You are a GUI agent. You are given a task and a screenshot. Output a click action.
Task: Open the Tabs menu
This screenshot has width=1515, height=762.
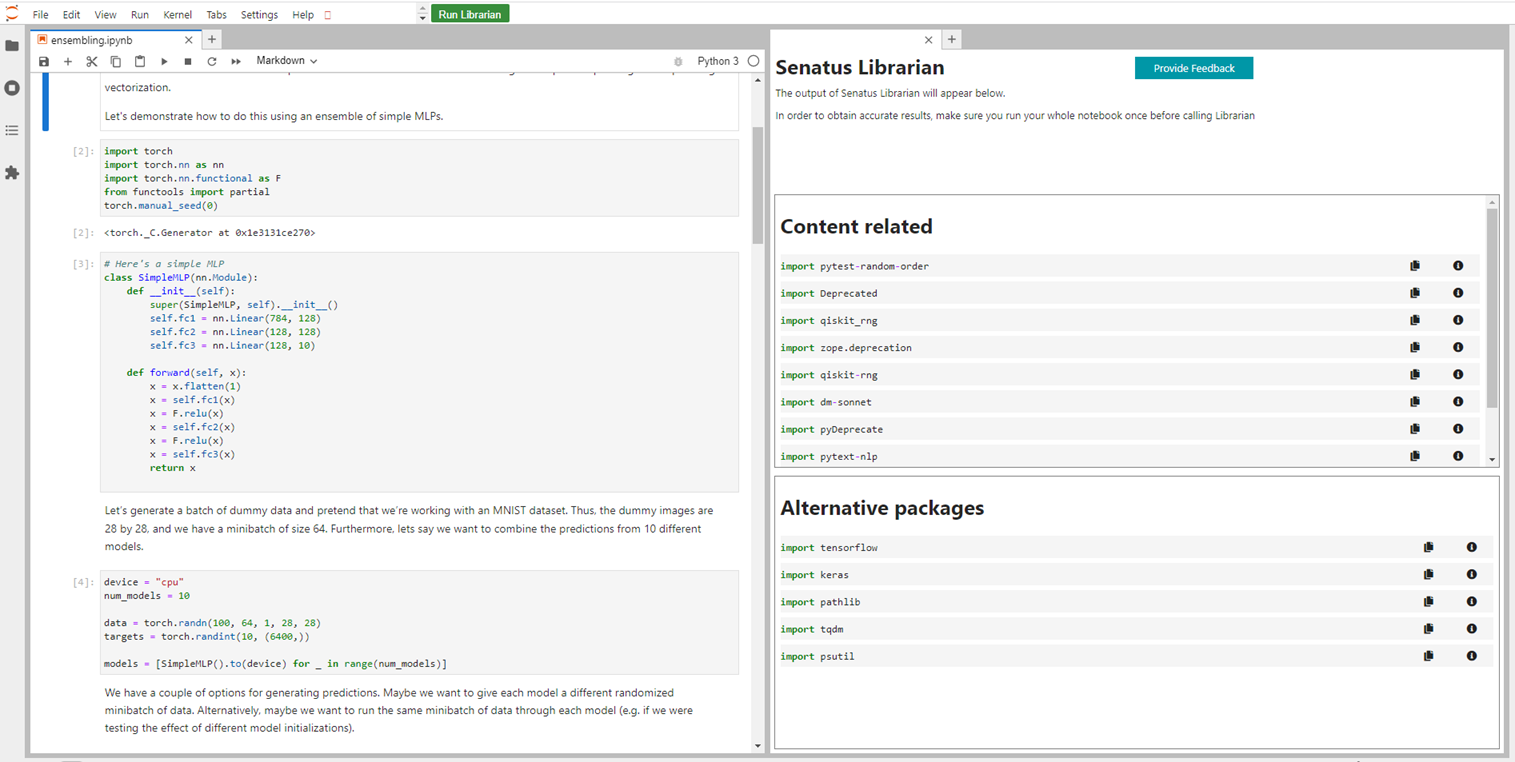(216, 15)
